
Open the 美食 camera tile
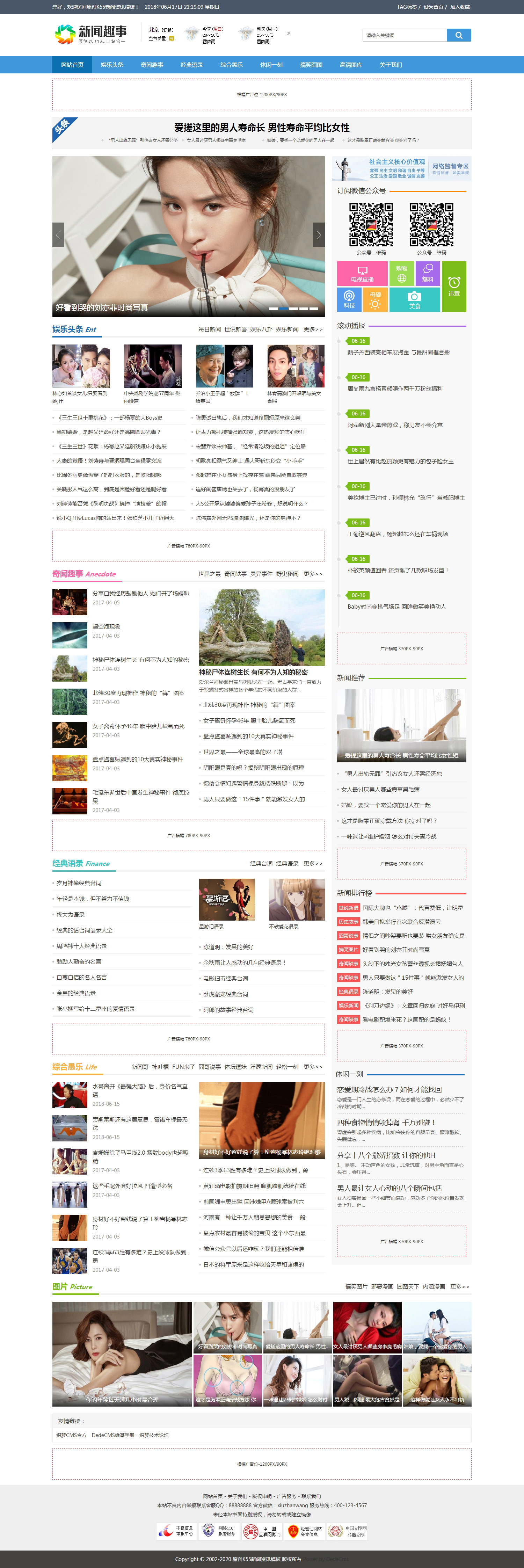414,299
